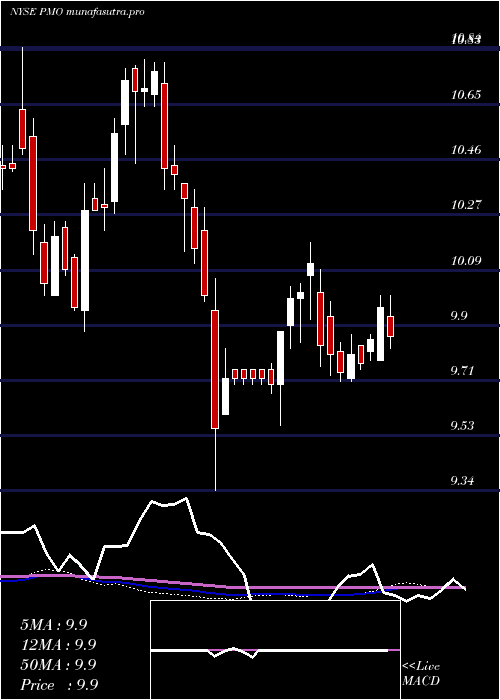
Task: Click the MACD inset box
Action: pyautogui.click(x=275, y=650)
